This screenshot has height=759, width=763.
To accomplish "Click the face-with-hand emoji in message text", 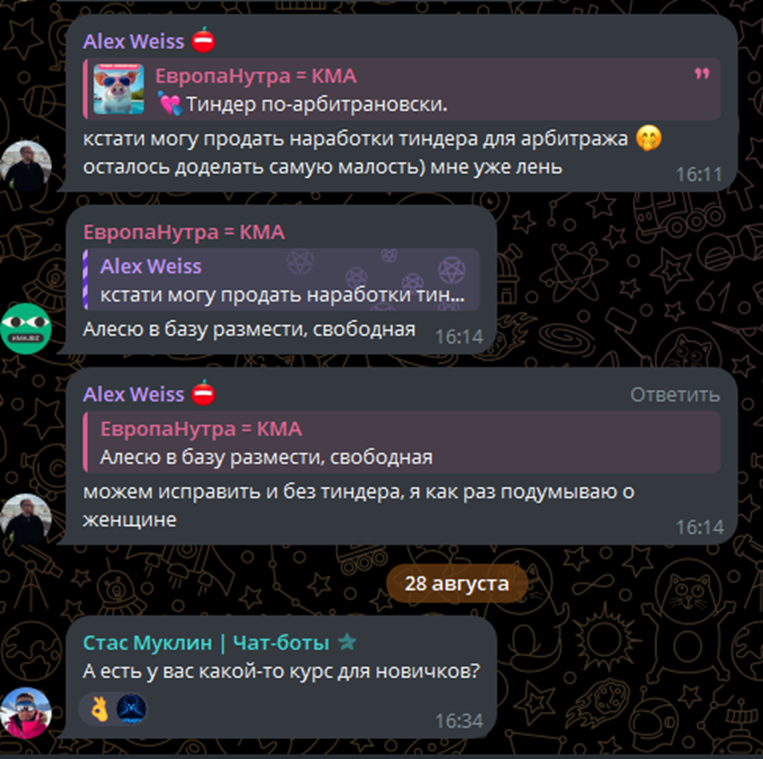I will (x=649, y=138).
